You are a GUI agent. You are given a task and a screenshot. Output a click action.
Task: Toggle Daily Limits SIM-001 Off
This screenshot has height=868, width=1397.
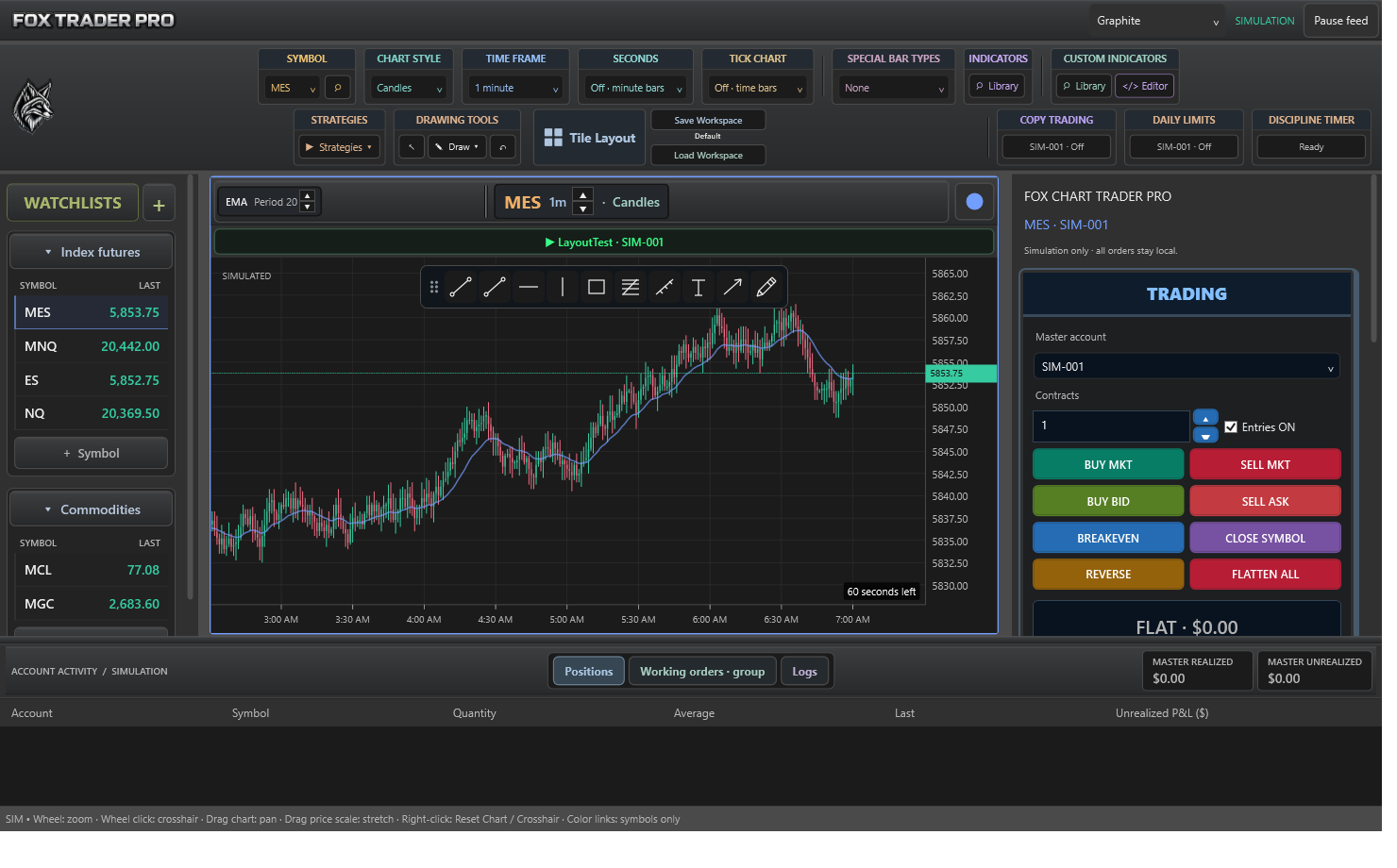[x=1184, y=147]
